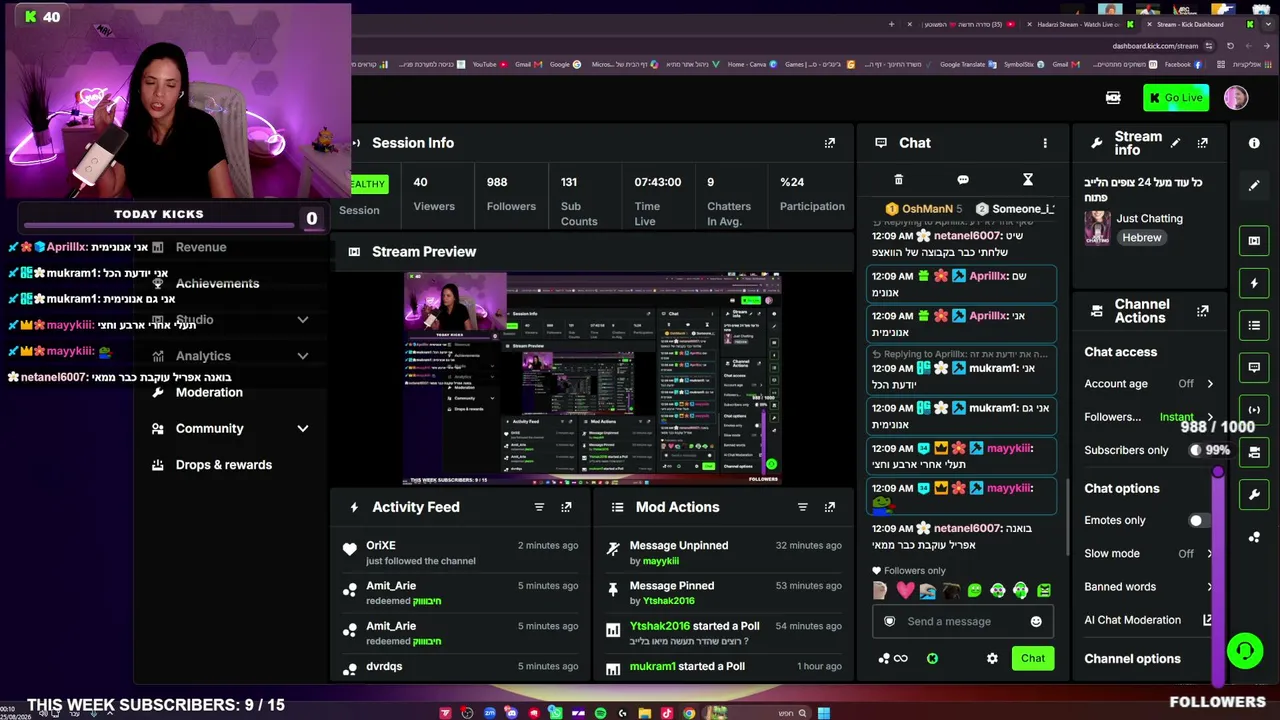Open Moderation in the sidebar
This screenshot has height=720, width=1280.
click(209, 392)
